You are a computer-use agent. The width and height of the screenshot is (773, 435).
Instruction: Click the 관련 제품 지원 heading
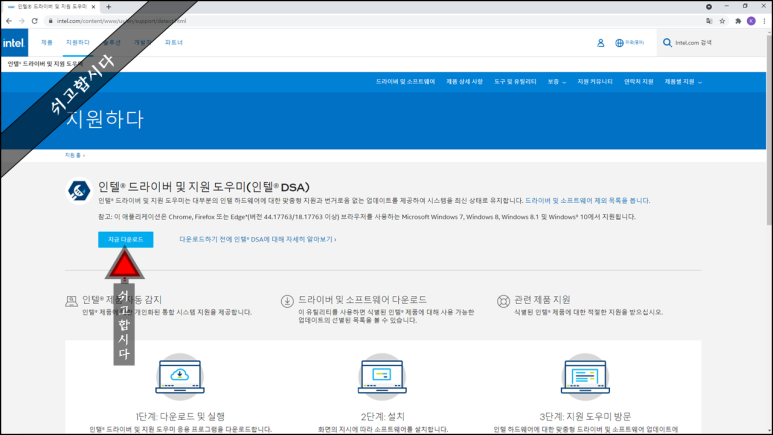pyautogui.click(x=542, y=300)
